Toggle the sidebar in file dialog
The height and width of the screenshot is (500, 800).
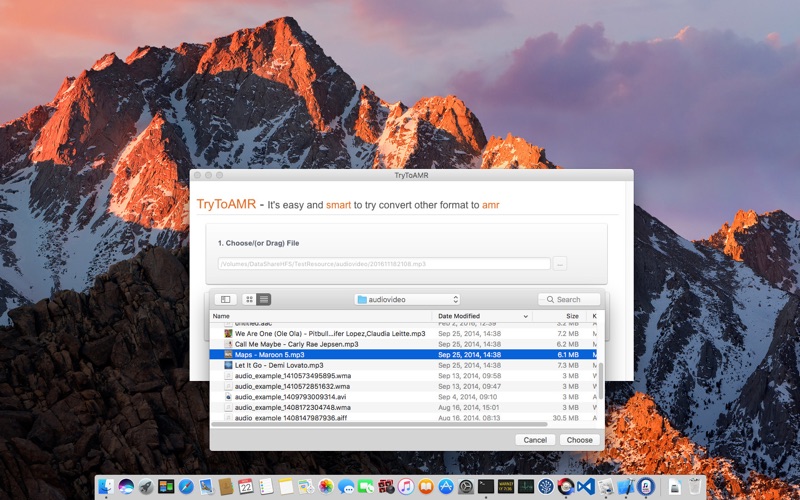coord(225,299)
